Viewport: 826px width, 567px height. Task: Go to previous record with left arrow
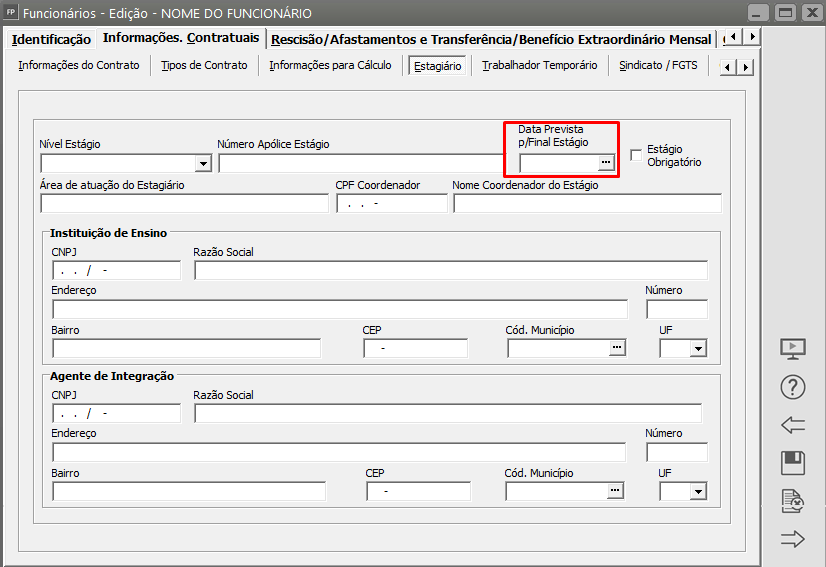793,425
